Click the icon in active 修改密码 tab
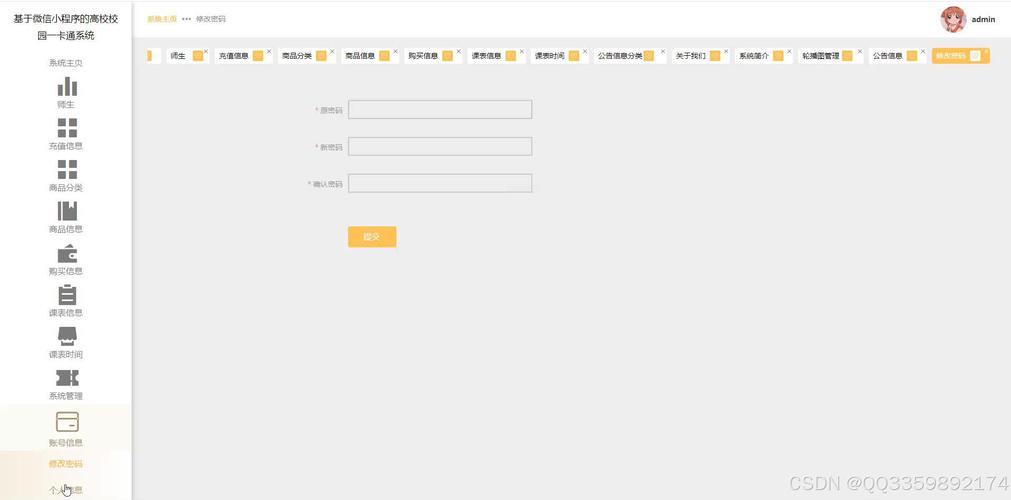1011x500 pixels. tap(975, 56)
